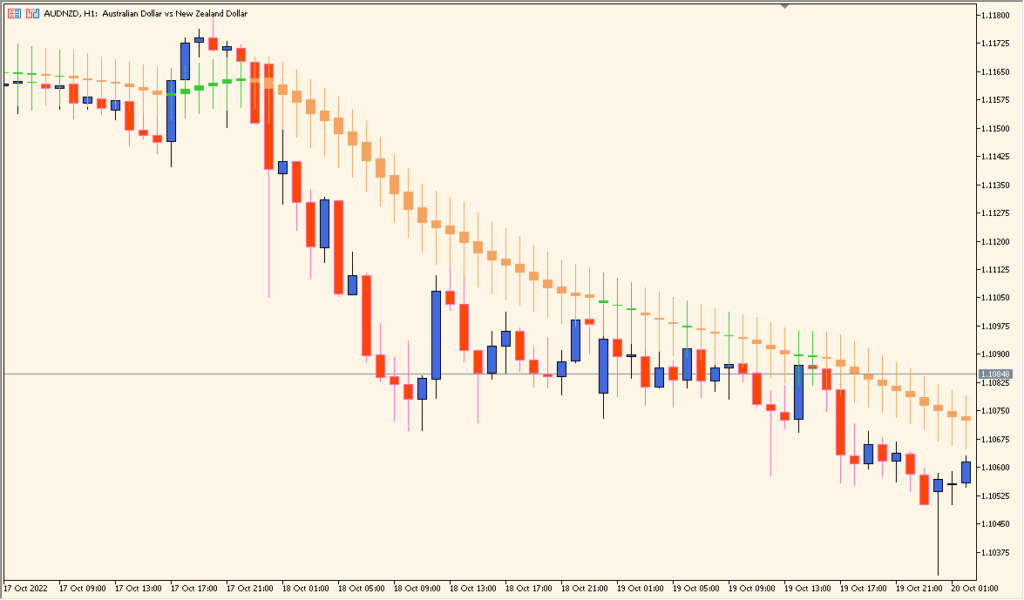Click the 18 Oct 05:00 time label

(x=362, y=588)
